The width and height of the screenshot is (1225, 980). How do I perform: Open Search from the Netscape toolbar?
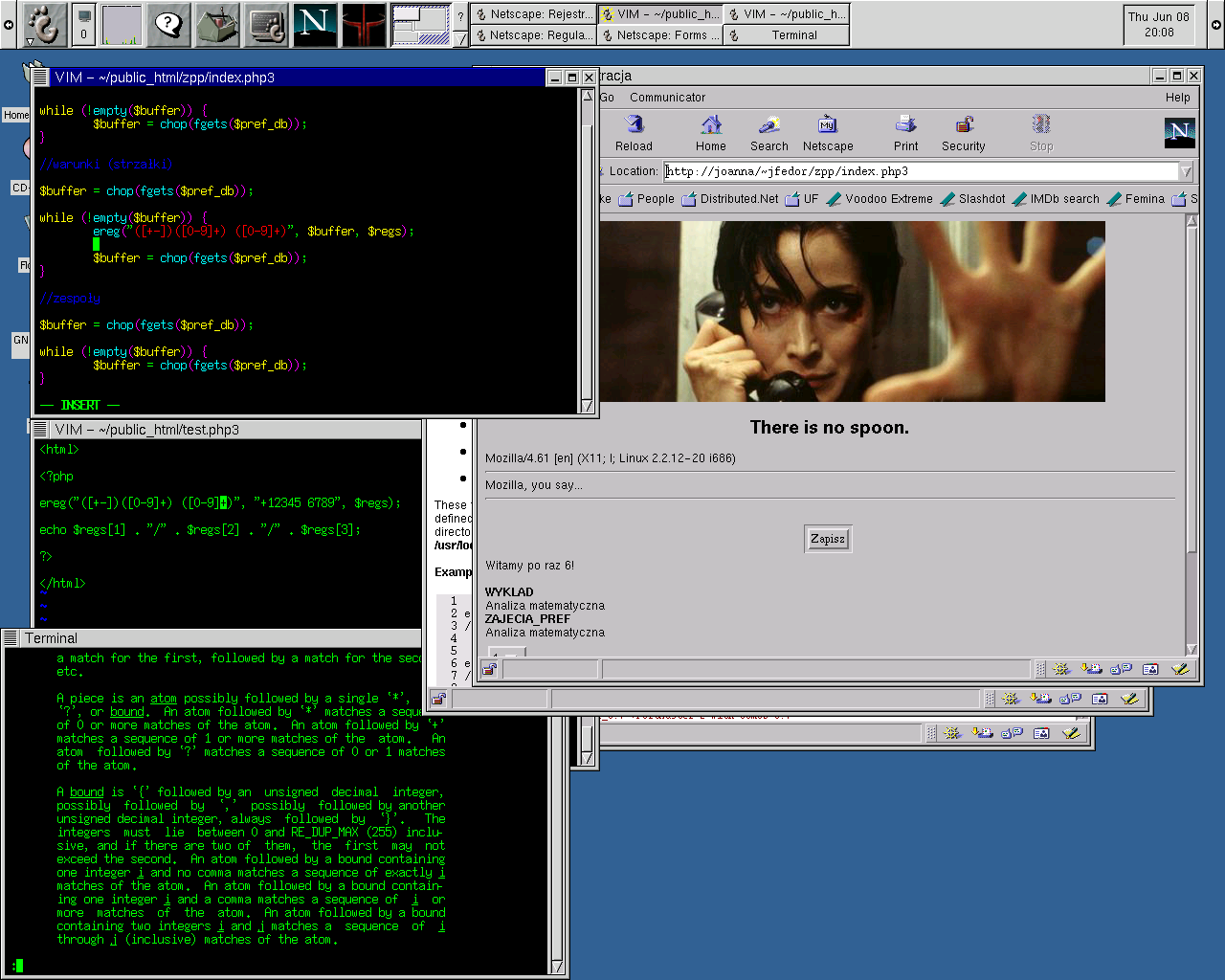[x=768, y=133]
